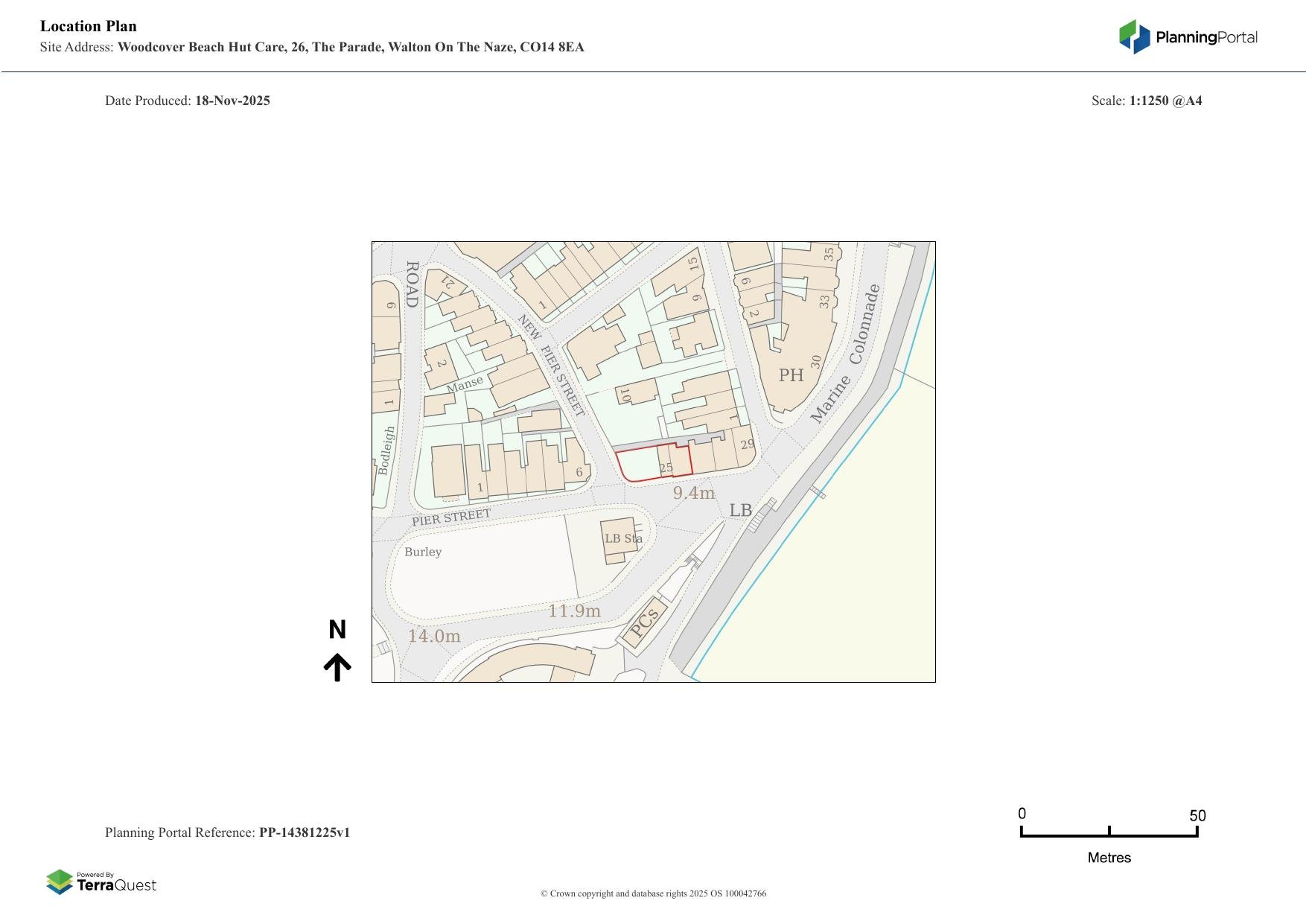Viewport: 1306px width, 924px height.
Task: Click the Location Plan title
Action: coord(89,26)
